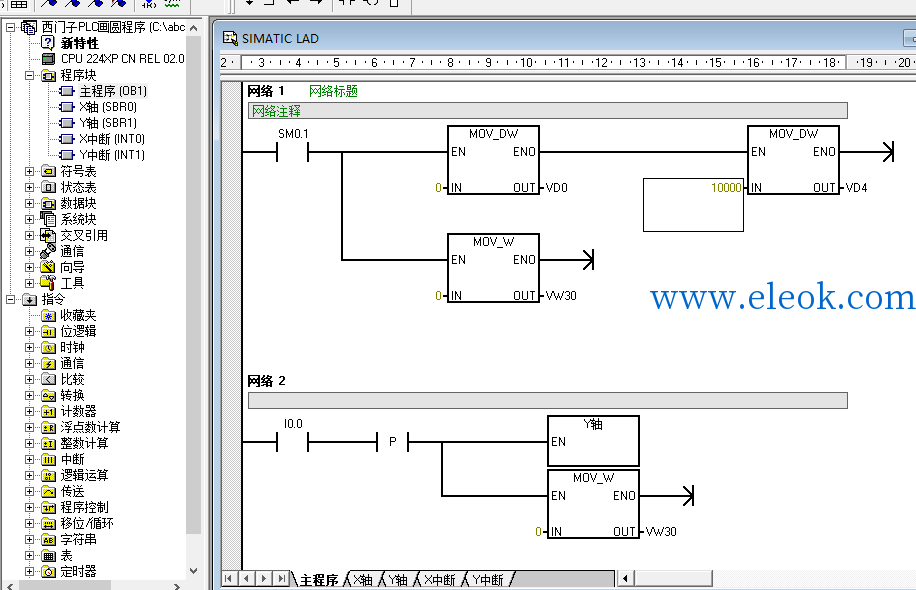Expand the 状态表 tree node
This screenshot has height=590, width=916.
point(29,188)
